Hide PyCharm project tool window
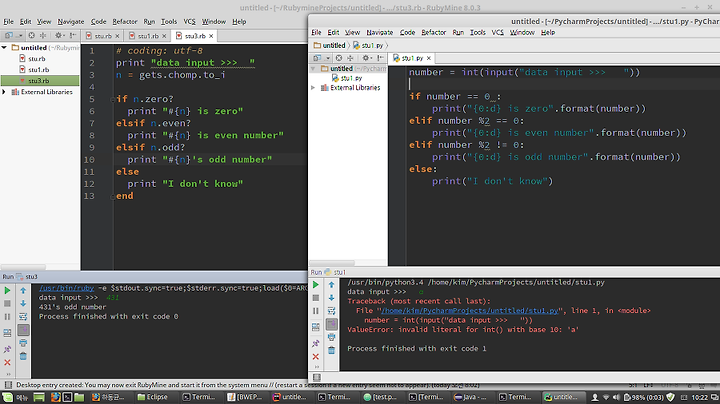This screenshot has width=720, height=404. tap(380, 58)
